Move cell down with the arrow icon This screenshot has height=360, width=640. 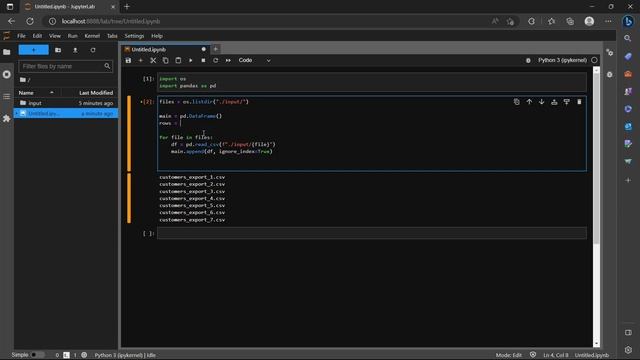pyautogui.click(x=542, y=102)
